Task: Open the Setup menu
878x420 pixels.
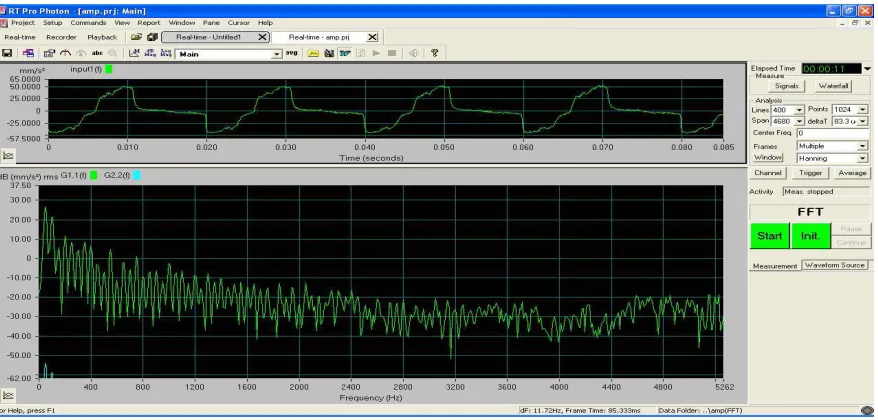Action: point(53,23)
